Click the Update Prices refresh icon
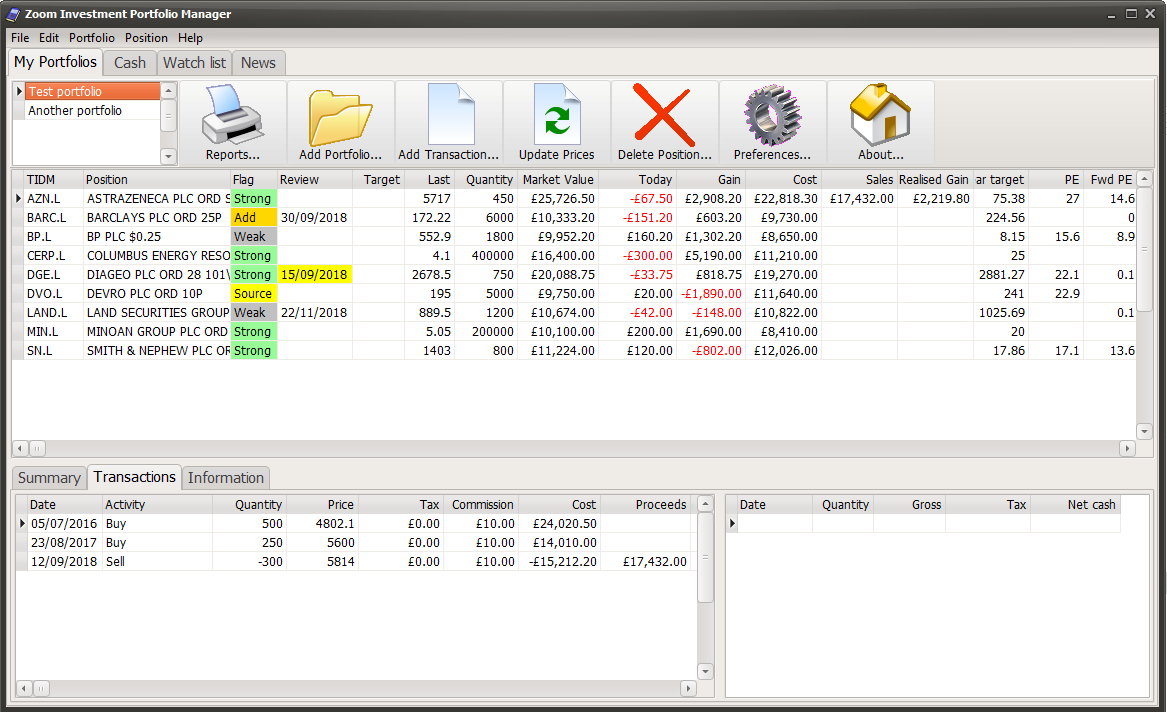Image resolution: width=1167 pixels, height=712 pixels. click(x=557, y=115)
